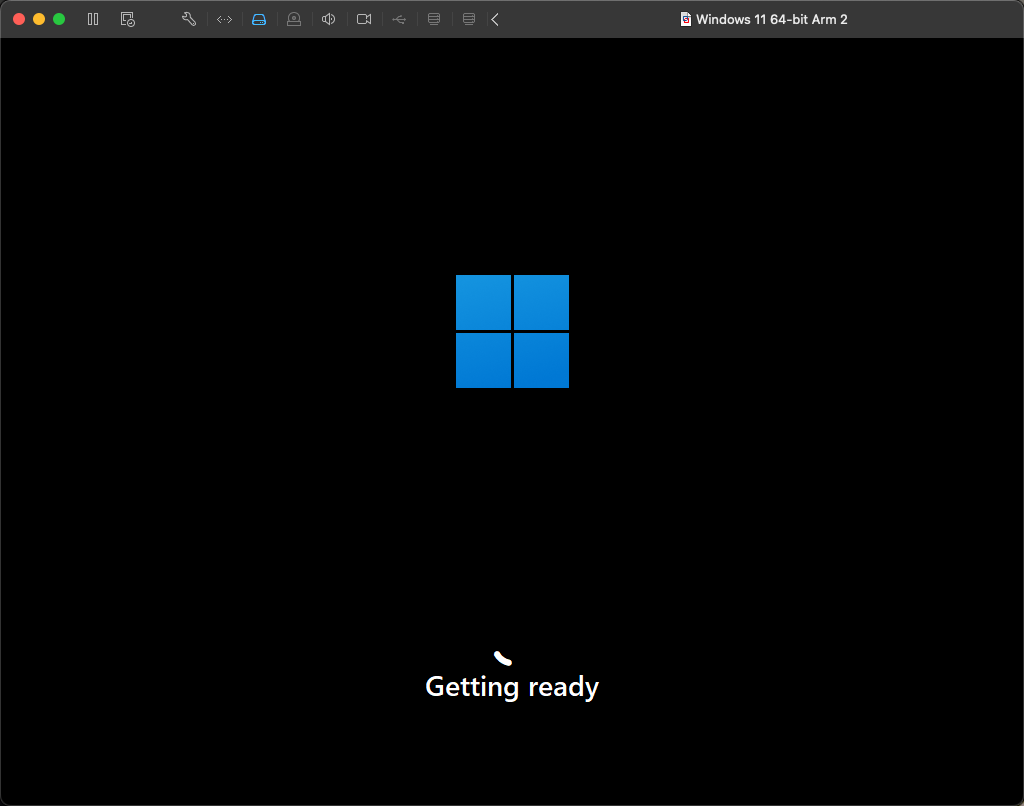Click the Getting ready text

pyautogui.click(x=512, y=686)
